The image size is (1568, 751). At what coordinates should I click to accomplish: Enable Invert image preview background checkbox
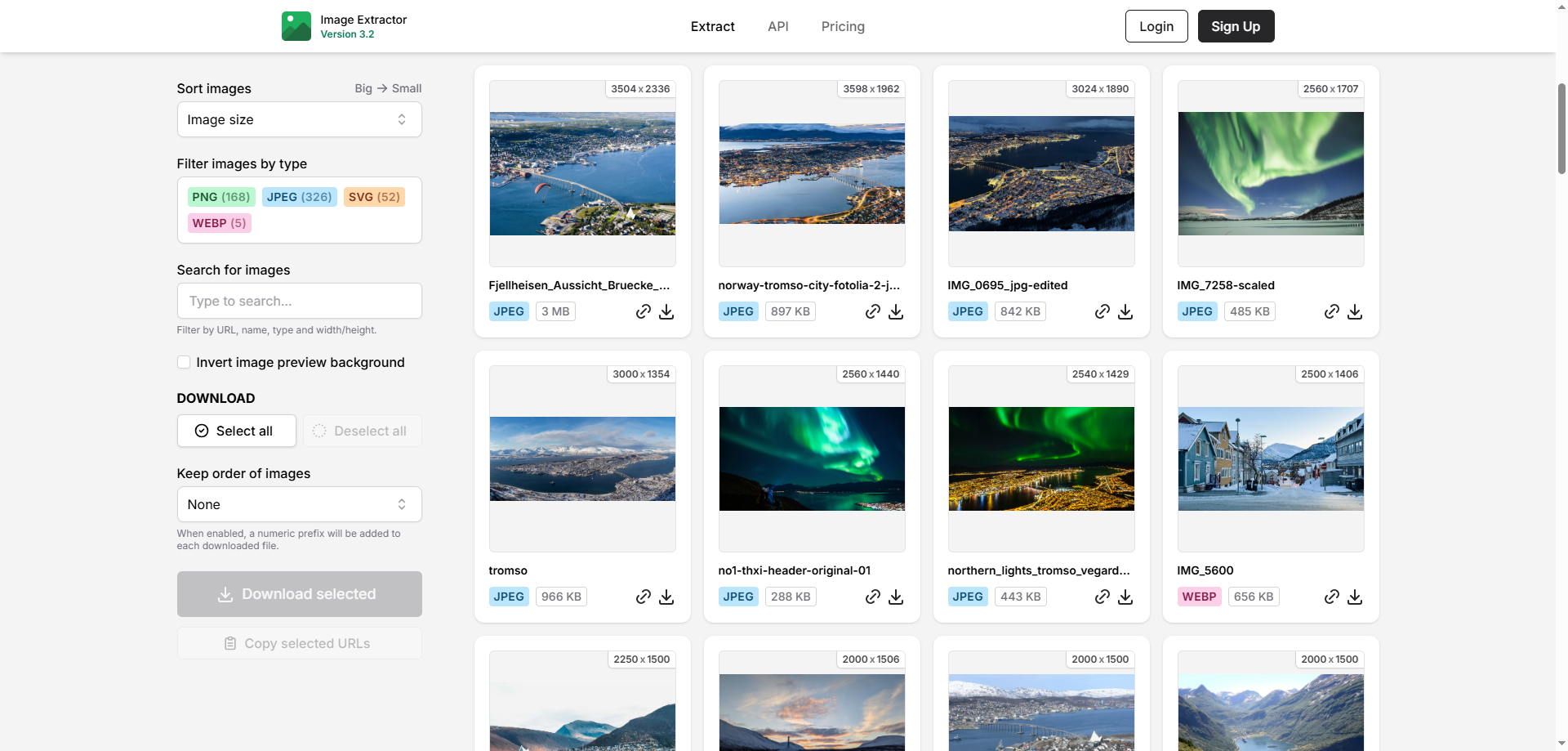(x=184, y=362)
